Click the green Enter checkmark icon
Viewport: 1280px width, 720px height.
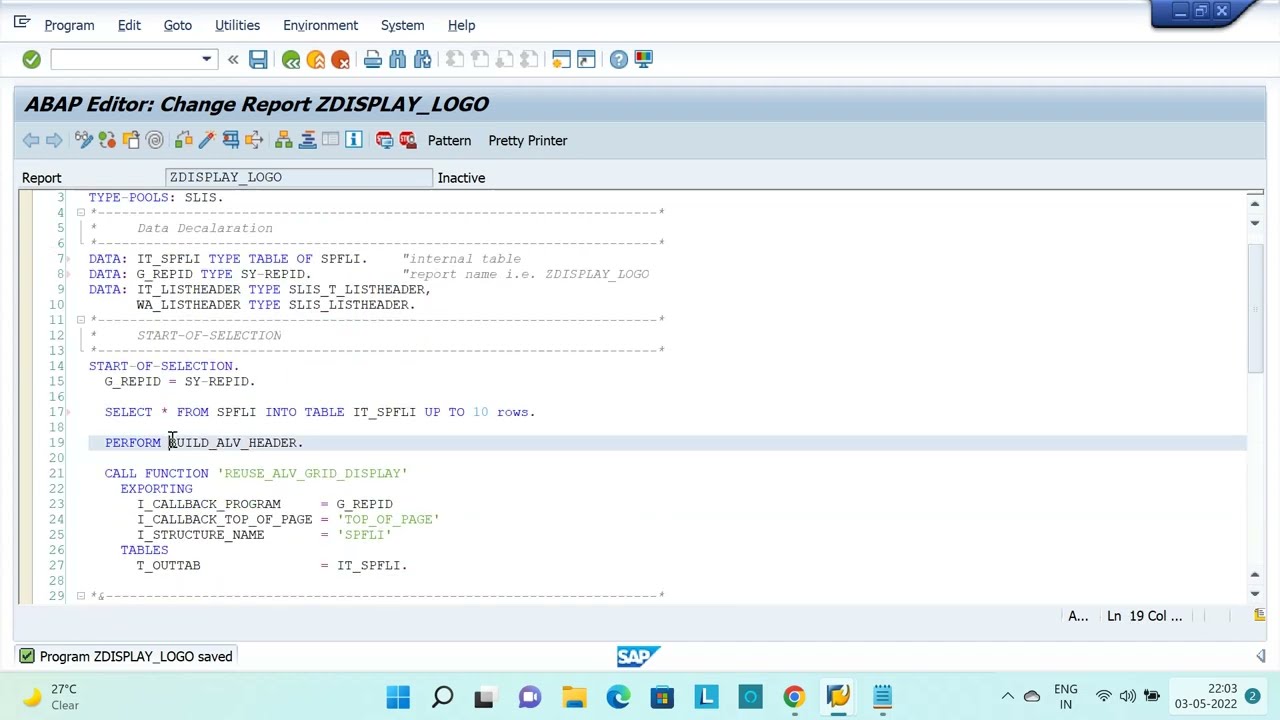click(x=31, y=60)
